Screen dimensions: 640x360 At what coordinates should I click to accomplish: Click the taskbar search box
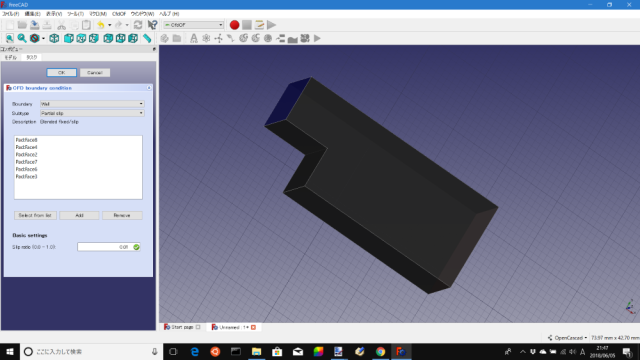[91, 351]
